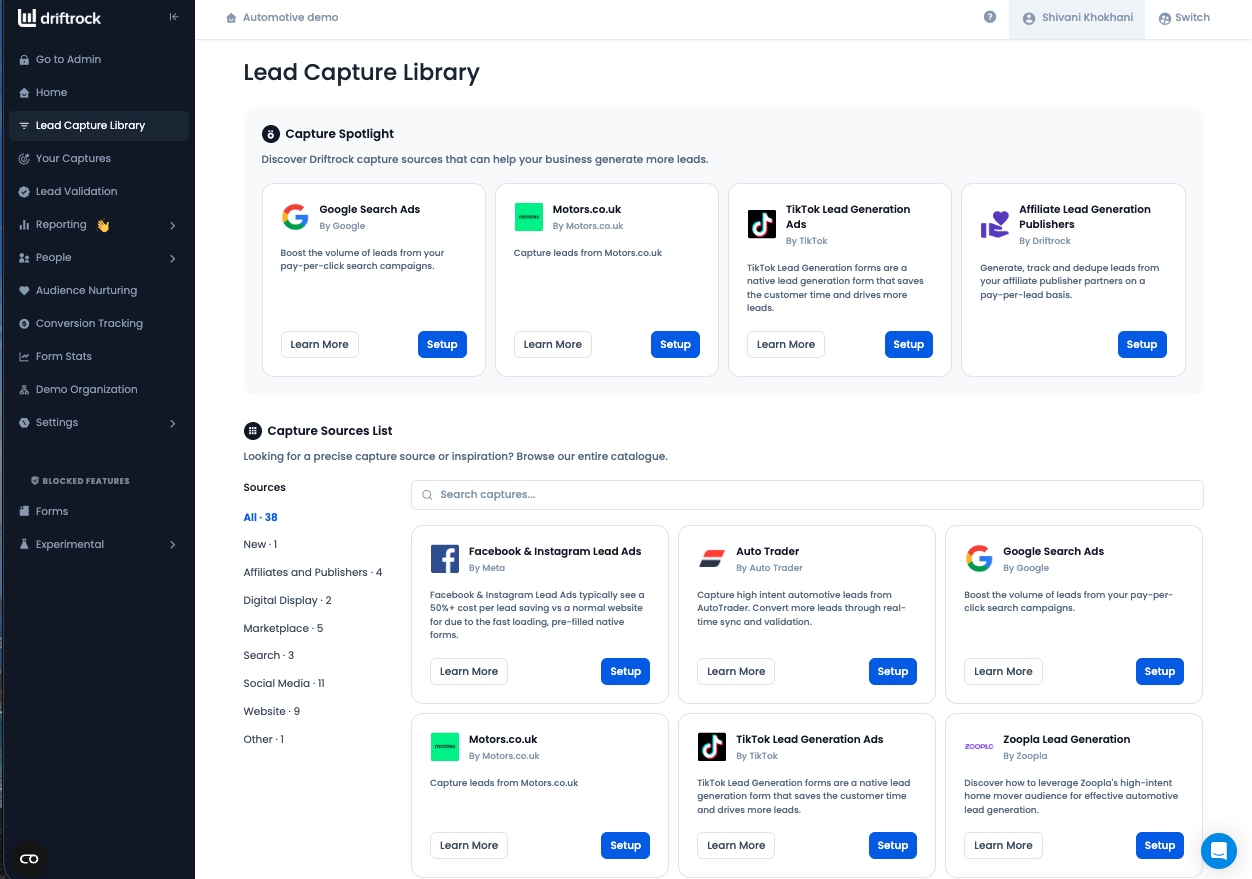
Task: Expand the Settings submenu chevron
Action: (172, 424)
